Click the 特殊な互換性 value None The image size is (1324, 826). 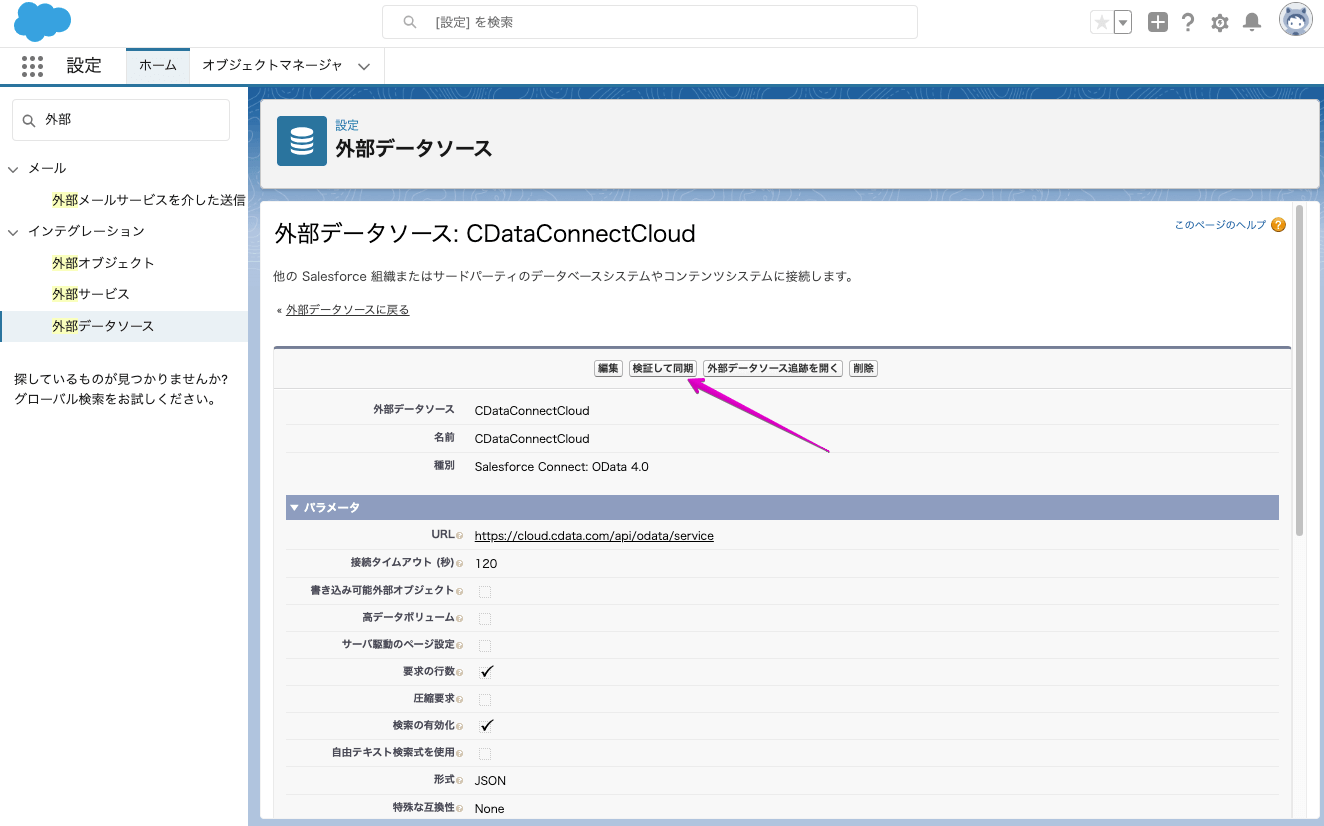(x=490, y=809)
